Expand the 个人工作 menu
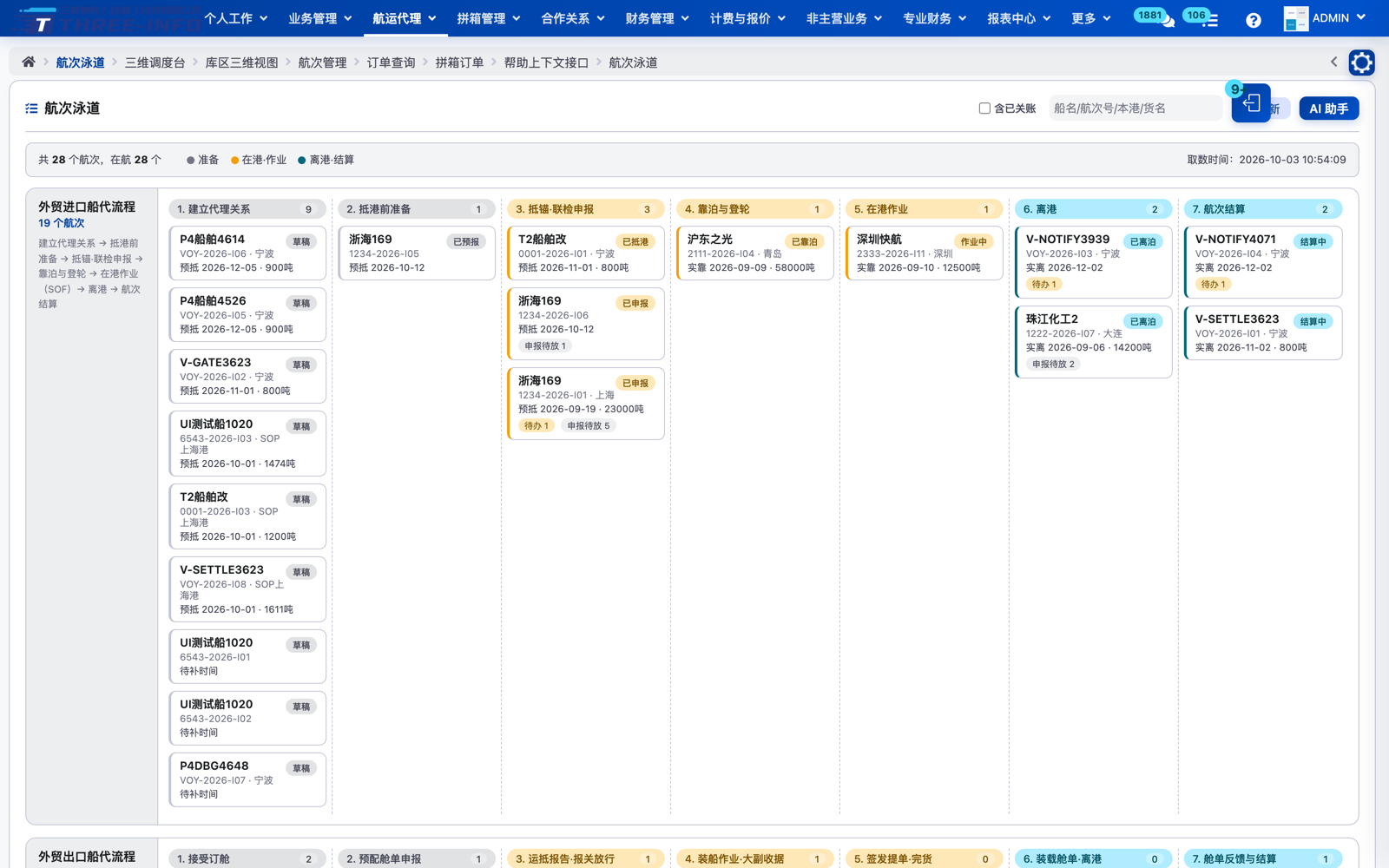This screenshot has width=1389, height=868. [235, 18]
